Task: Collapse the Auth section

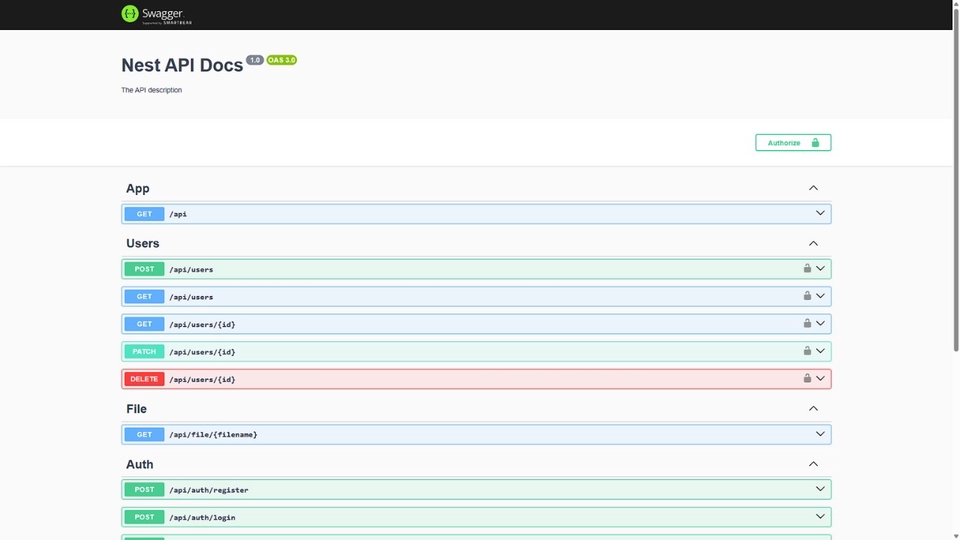Action: [813, 464]
